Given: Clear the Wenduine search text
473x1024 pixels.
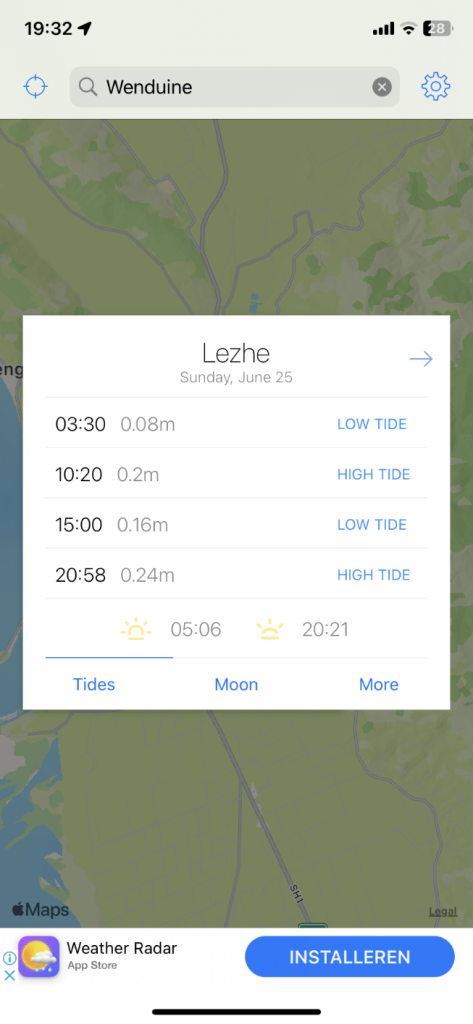Looking at the screenshot, I should point(382,87).
